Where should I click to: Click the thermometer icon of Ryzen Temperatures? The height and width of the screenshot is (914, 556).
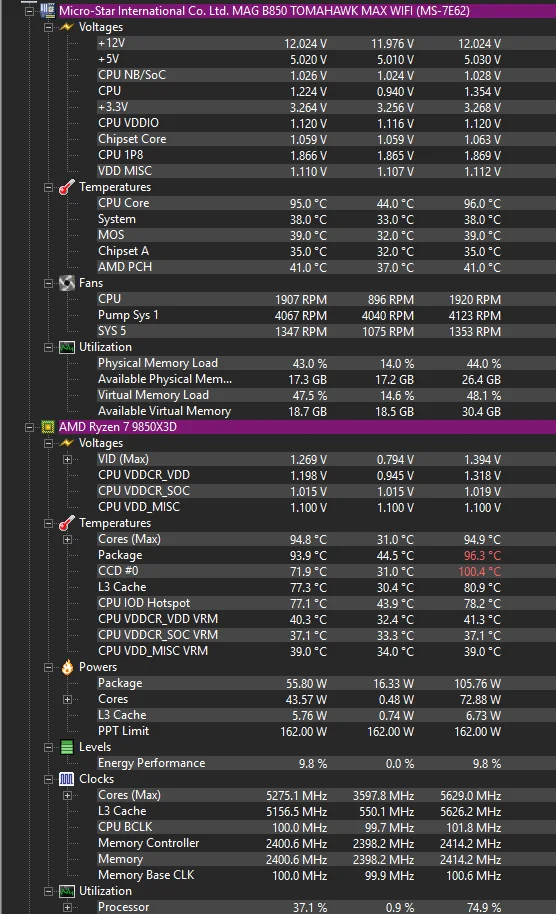click(x=67, y=523)
